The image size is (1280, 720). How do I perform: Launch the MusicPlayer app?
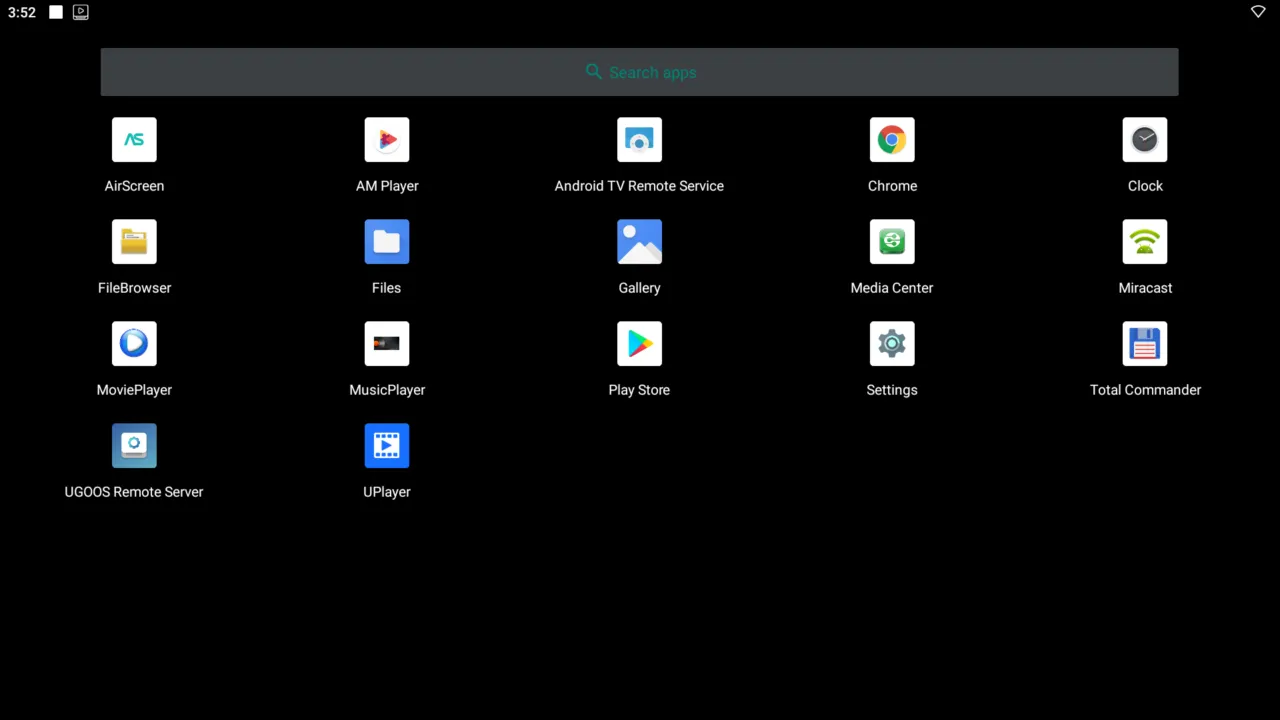(387, 344)
